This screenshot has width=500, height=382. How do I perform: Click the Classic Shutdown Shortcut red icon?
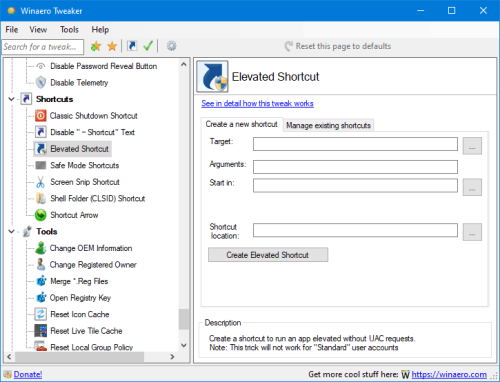tap(41, 116)
